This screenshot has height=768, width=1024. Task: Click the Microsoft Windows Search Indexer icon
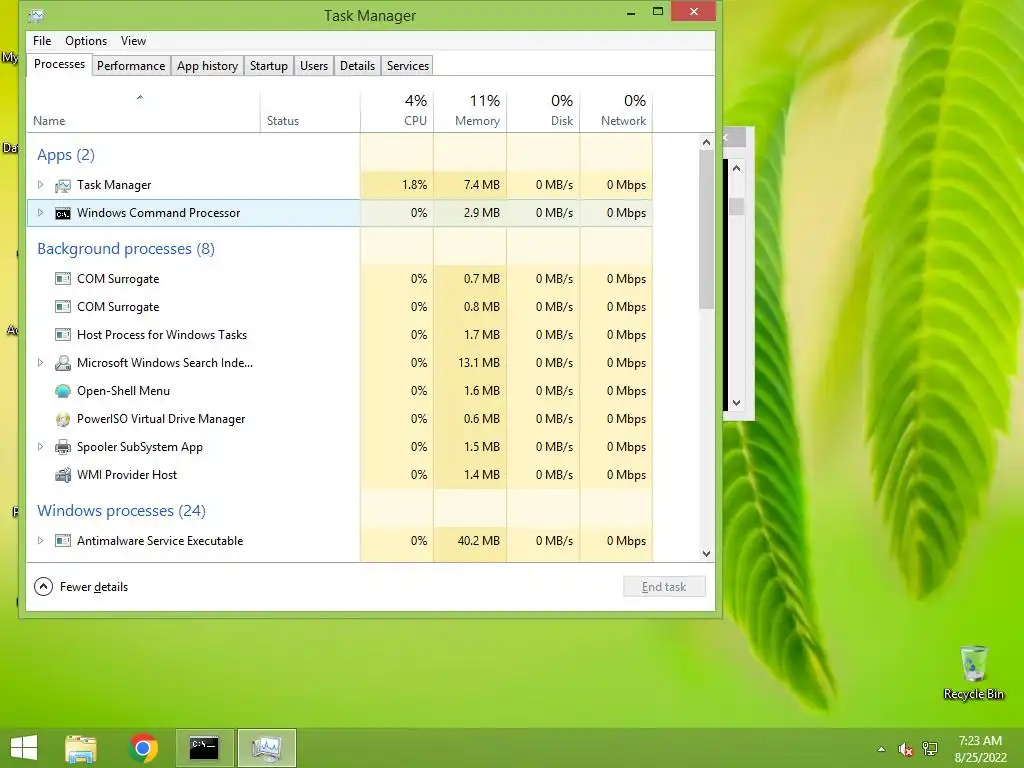click(x=63, y=363)
